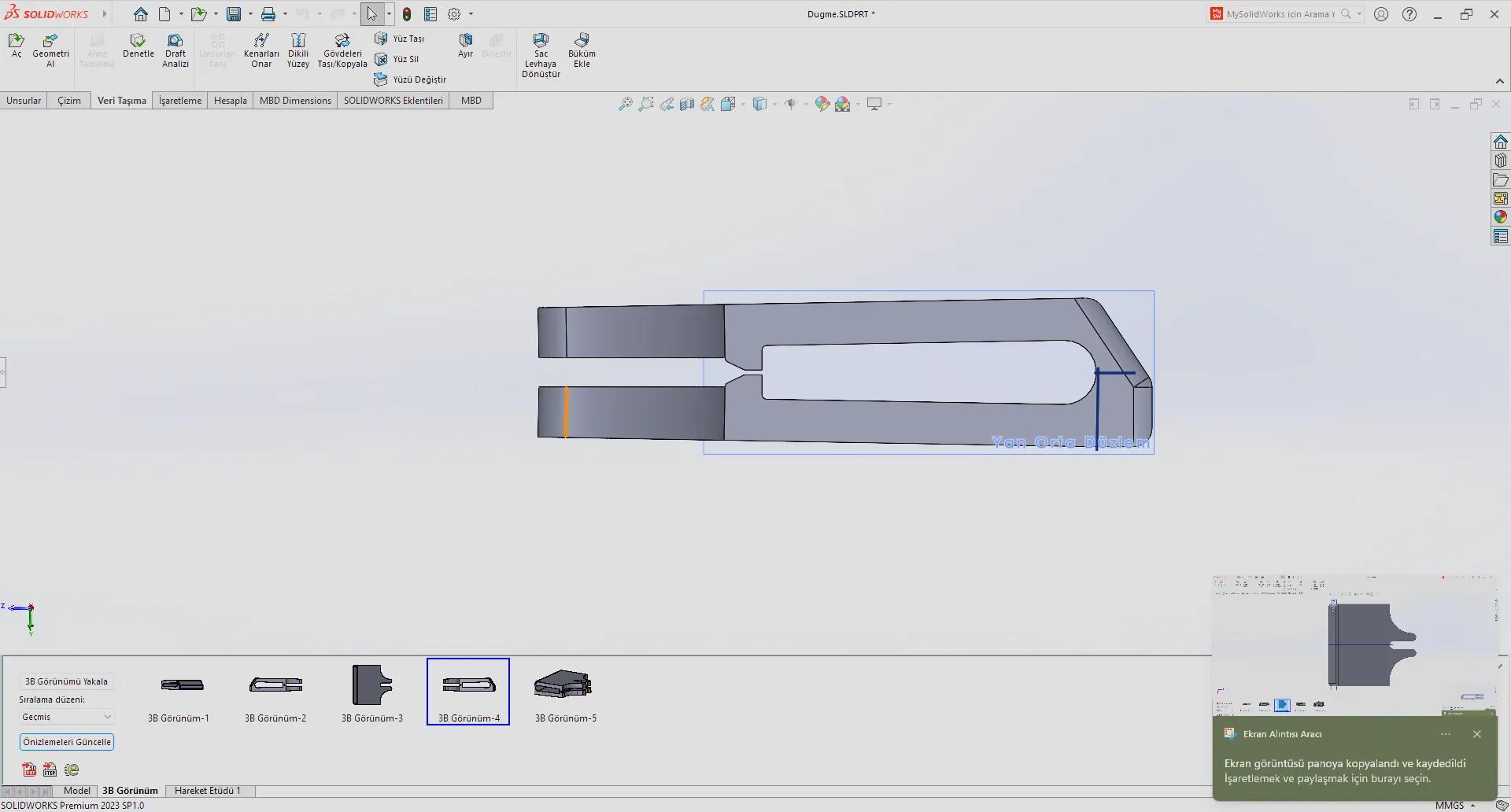
Task: Open task pane Appearances color ball
Action: coord(1501,217)
